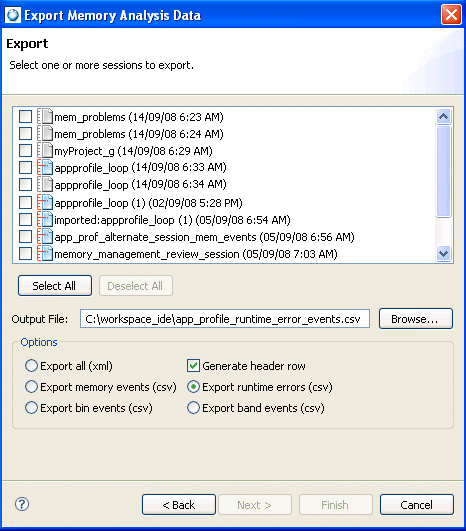Select Export memory events (csv)

[x=31, y=387]
